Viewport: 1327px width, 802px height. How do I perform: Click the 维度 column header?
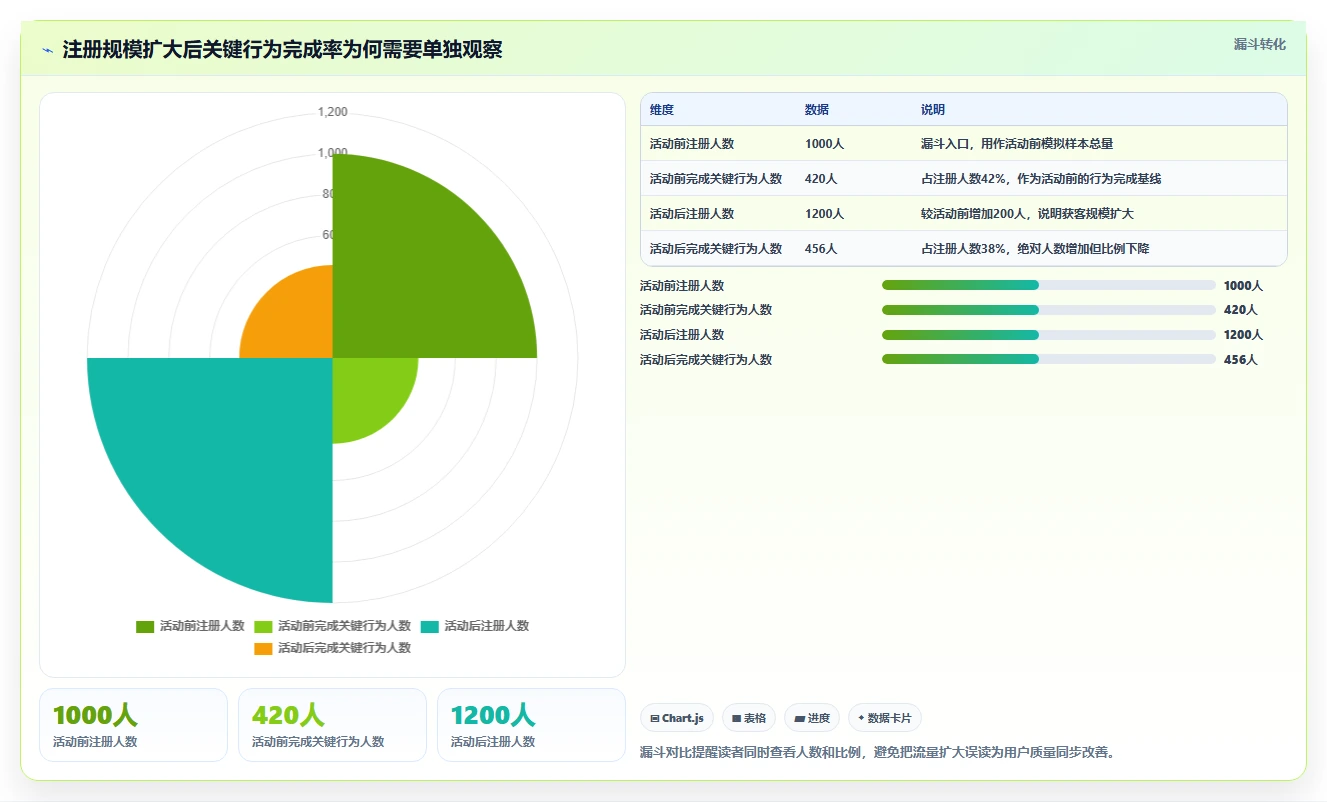(x=662, y=110)
